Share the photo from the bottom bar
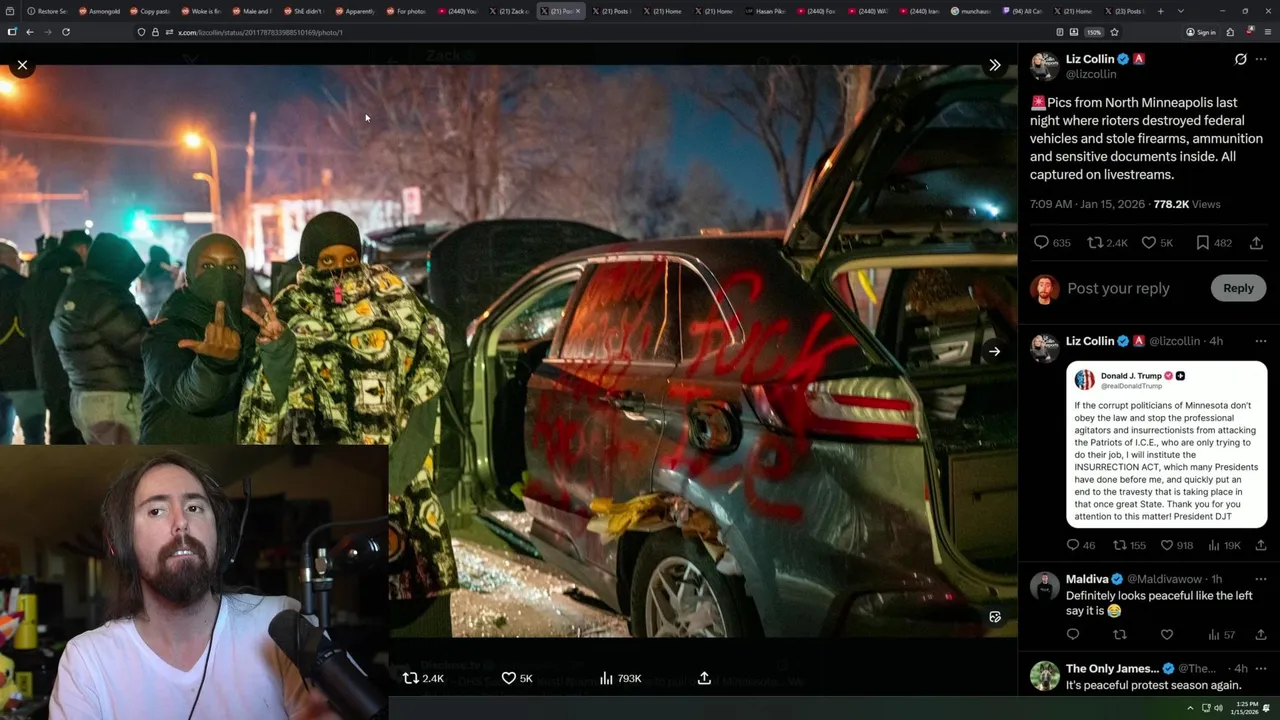The height and width of the screenshot is (720, 1280). tap(704, 678)
